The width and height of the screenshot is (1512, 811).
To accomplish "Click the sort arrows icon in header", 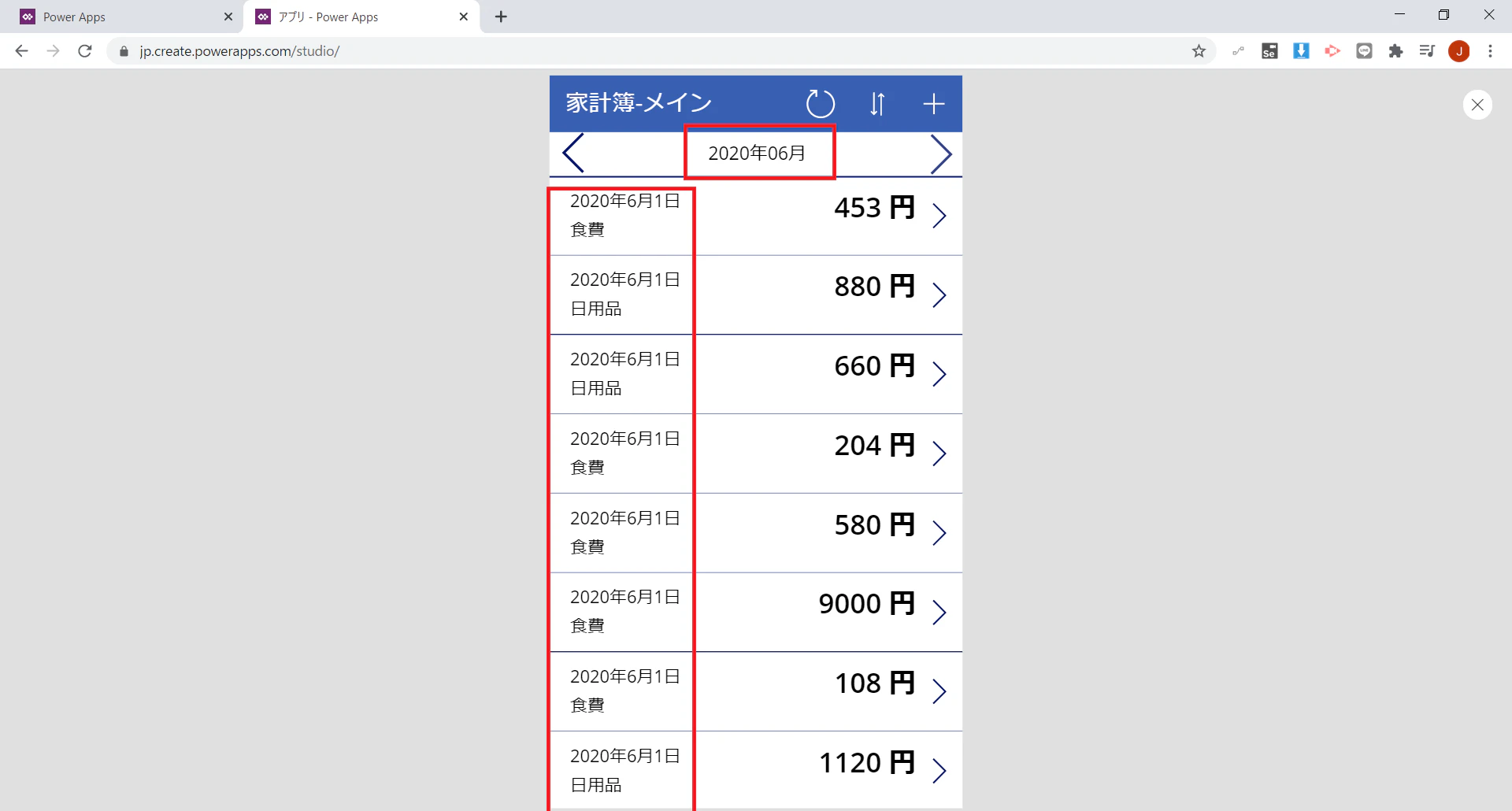I will 877,104.
